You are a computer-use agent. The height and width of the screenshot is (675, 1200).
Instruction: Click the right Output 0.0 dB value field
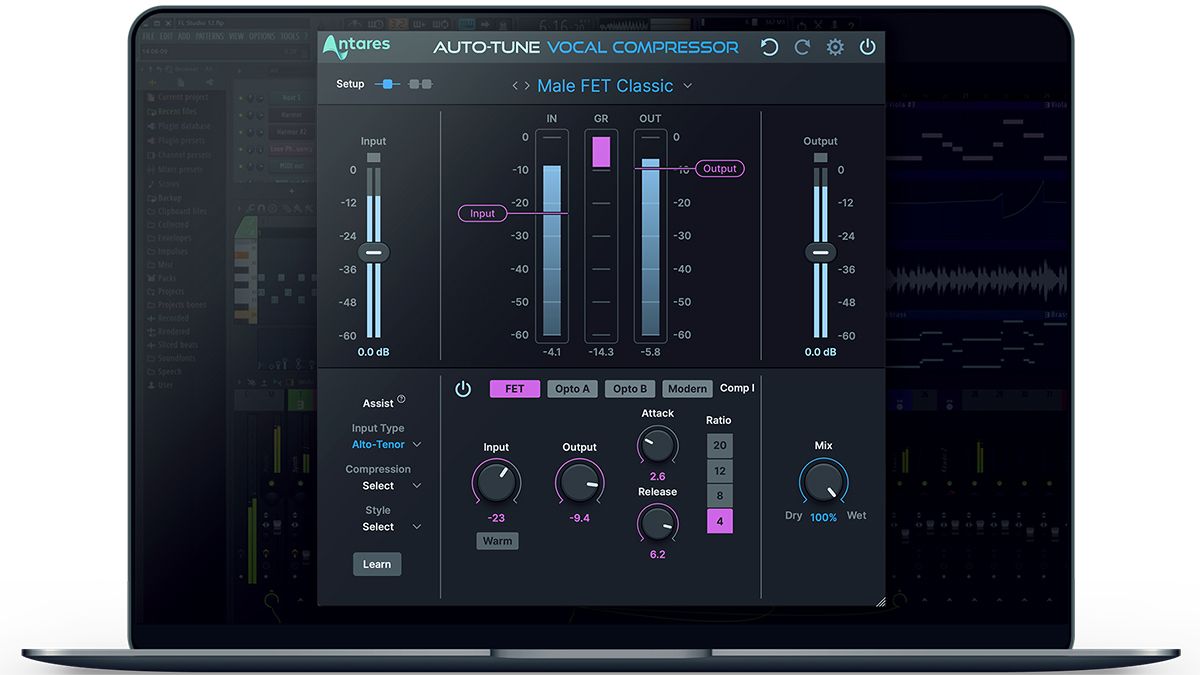[x=820, y=352]
